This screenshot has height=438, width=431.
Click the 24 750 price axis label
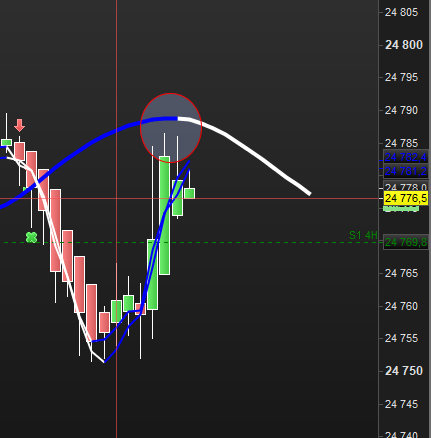404,371
